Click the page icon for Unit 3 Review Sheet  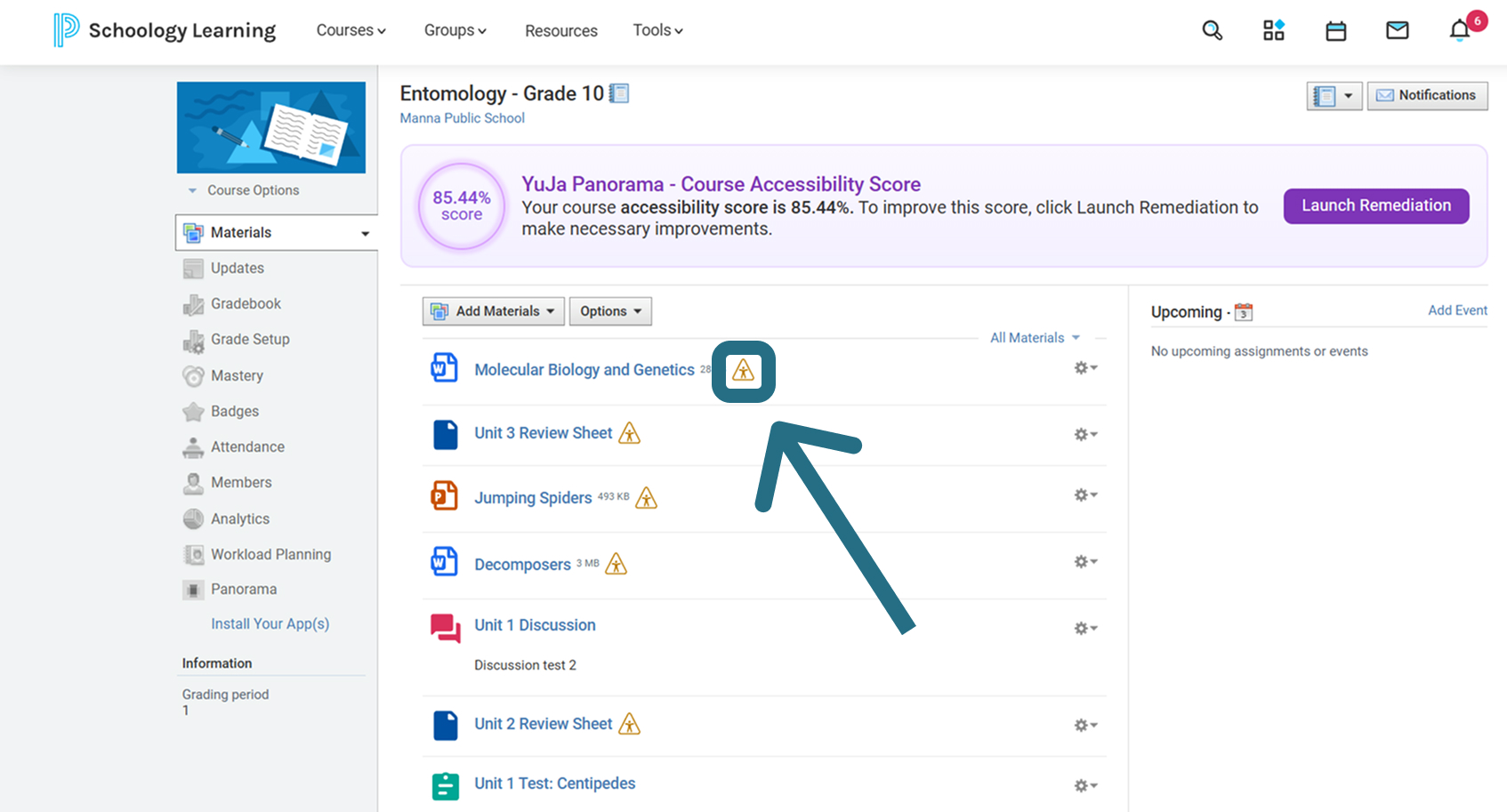tap(446, 434)
